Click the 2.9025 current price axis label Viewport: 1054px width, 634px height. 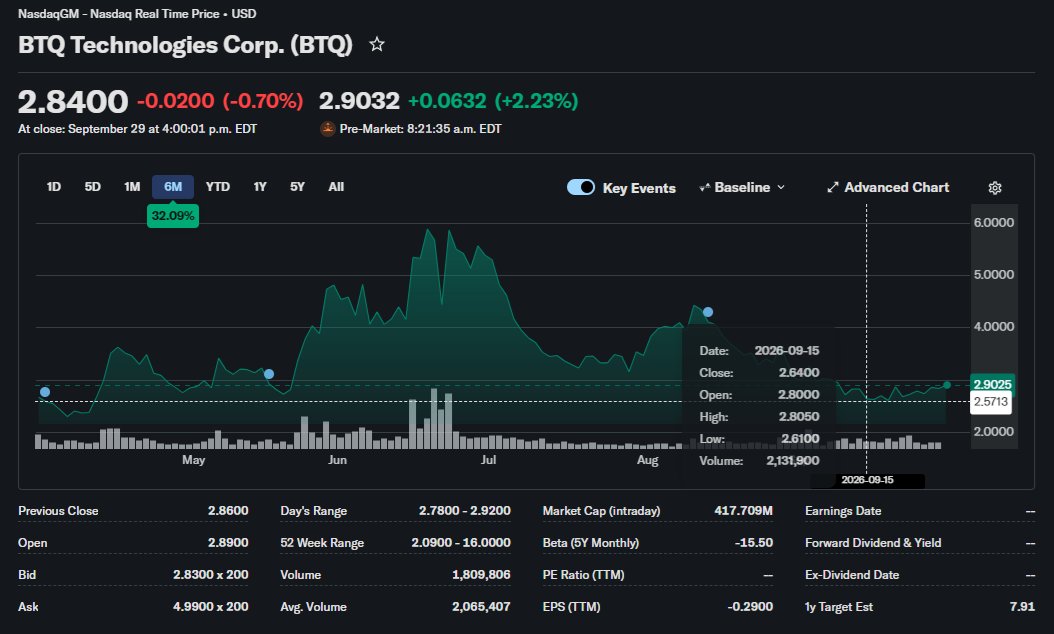pos(992,385)
